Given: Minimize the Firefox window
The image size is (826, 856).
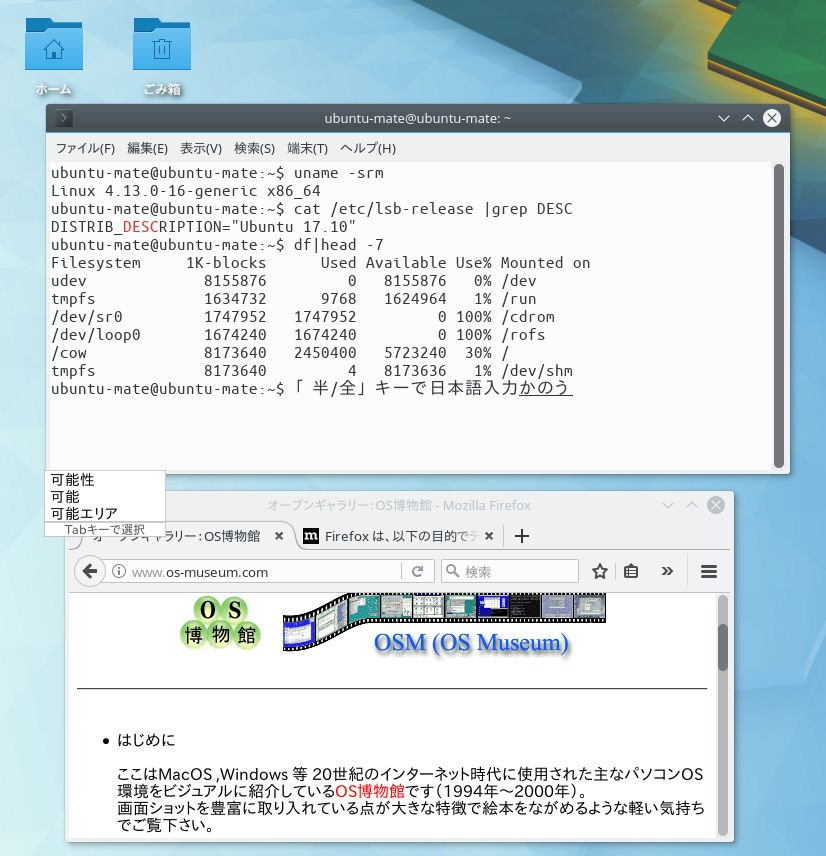Looking at the screenshot, I should (668, 506).
